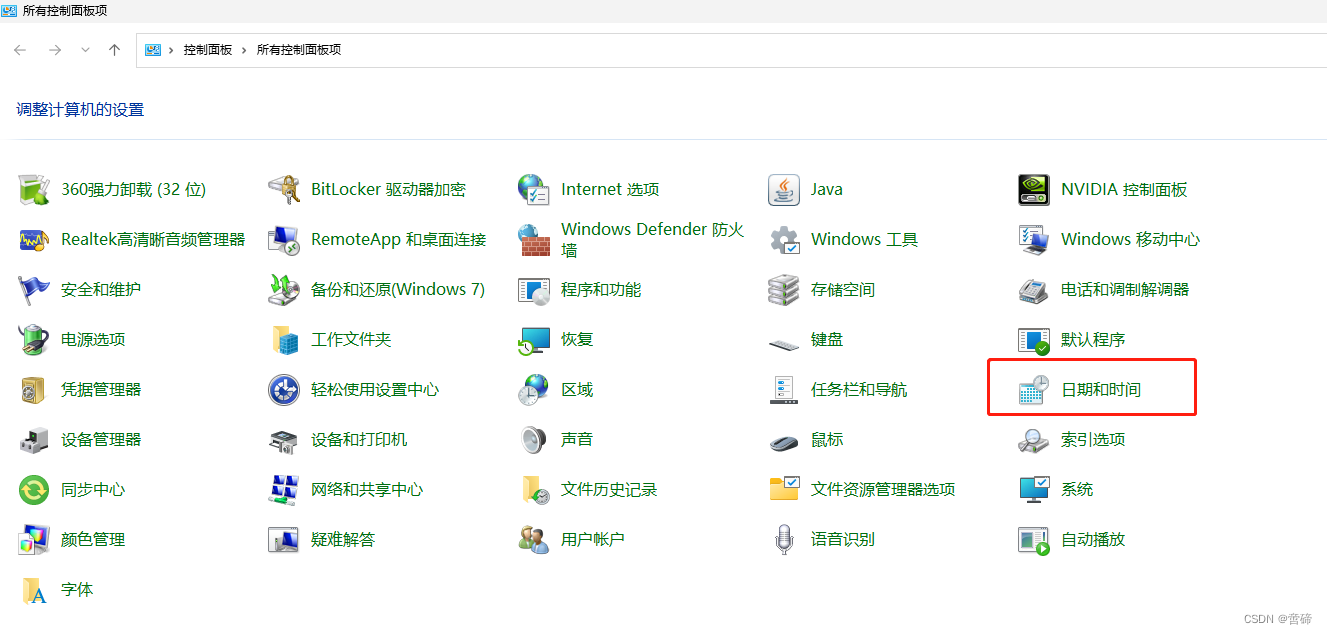
Task: Click the 疑难解答 link
Action: coord(343,539)
